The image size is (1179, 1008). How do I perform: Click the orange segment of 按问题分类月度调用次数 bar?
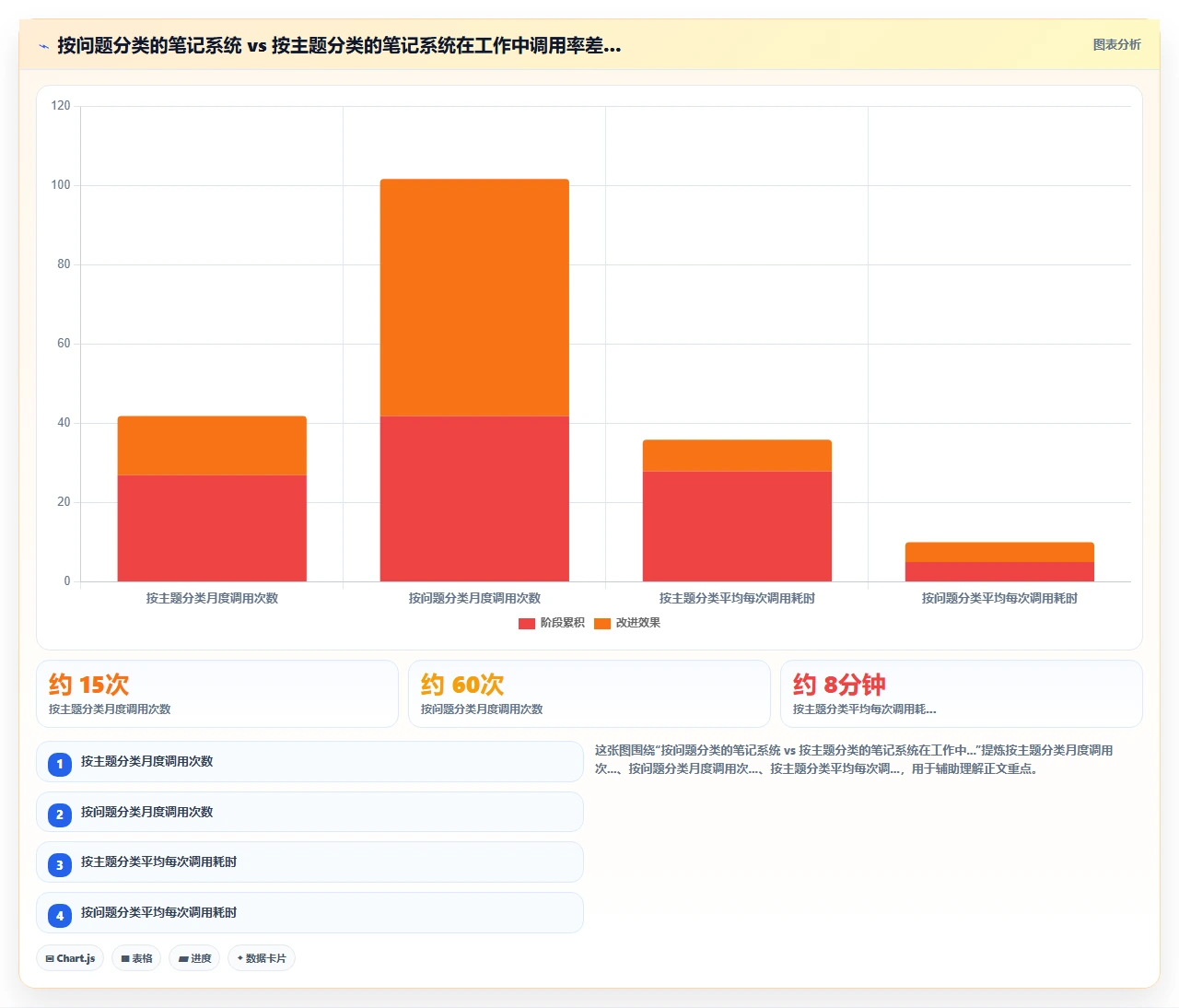click(x=474, y=298)
